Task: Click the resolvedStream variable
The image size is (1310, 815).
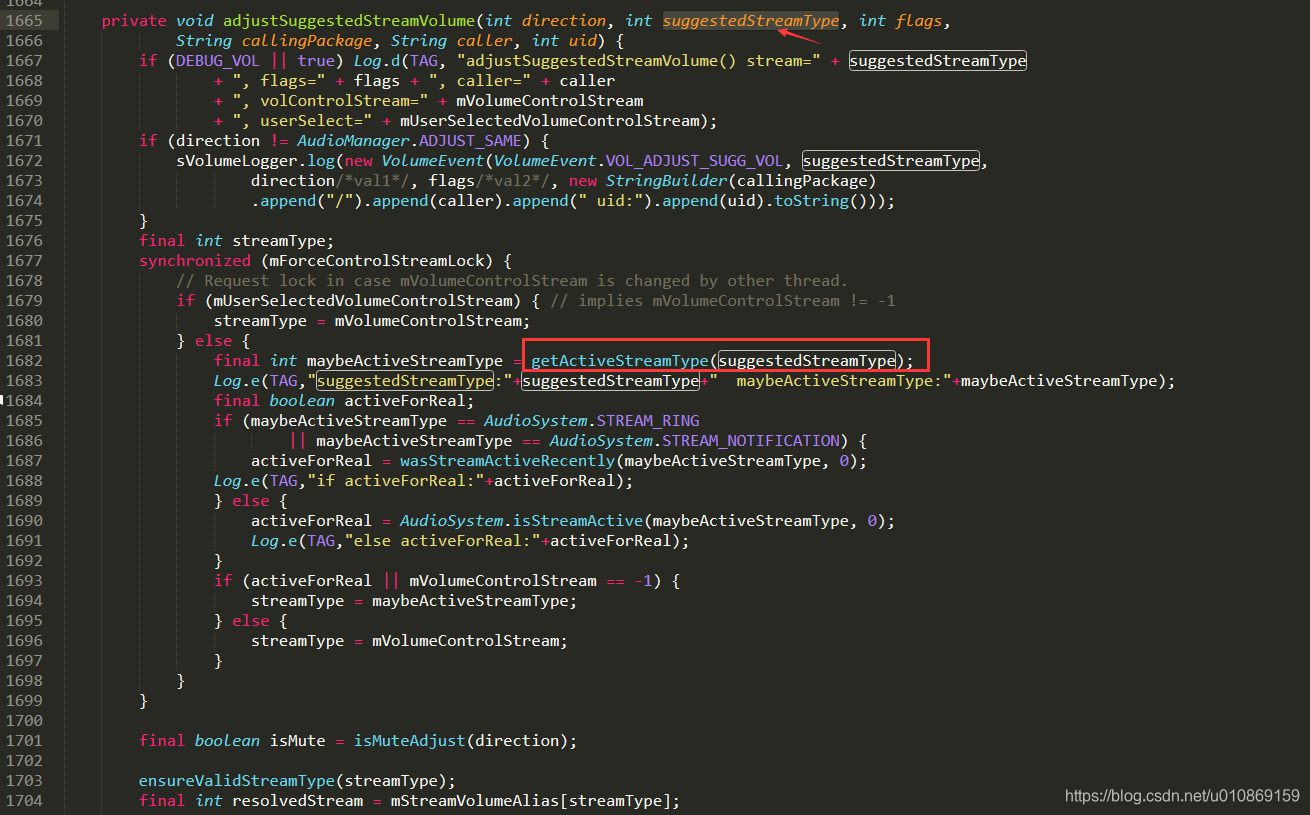Action: 301,801
